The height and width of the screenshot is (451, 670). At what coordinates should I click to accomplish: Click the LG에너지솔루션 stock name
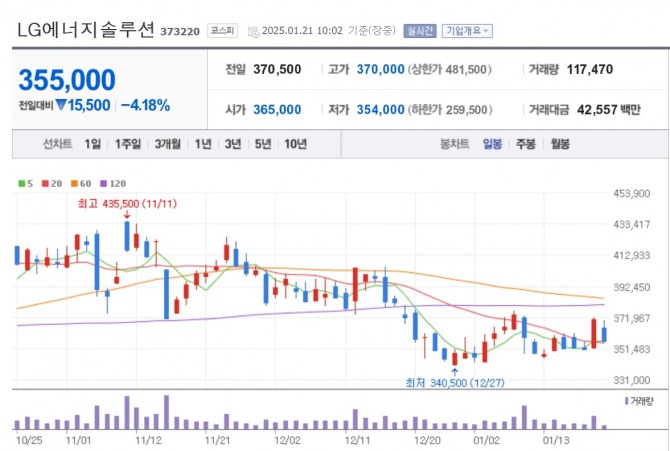tap(84, 30)
